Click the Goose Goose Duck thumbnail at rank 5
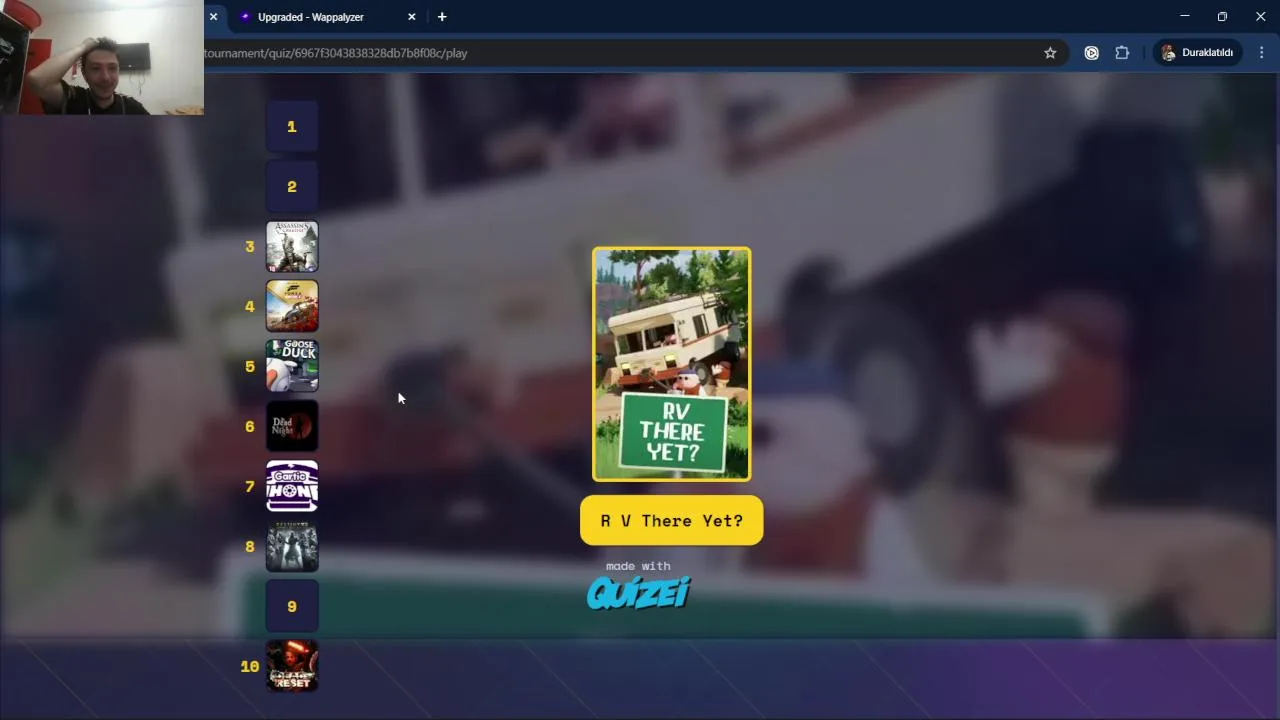 (292, 366)
